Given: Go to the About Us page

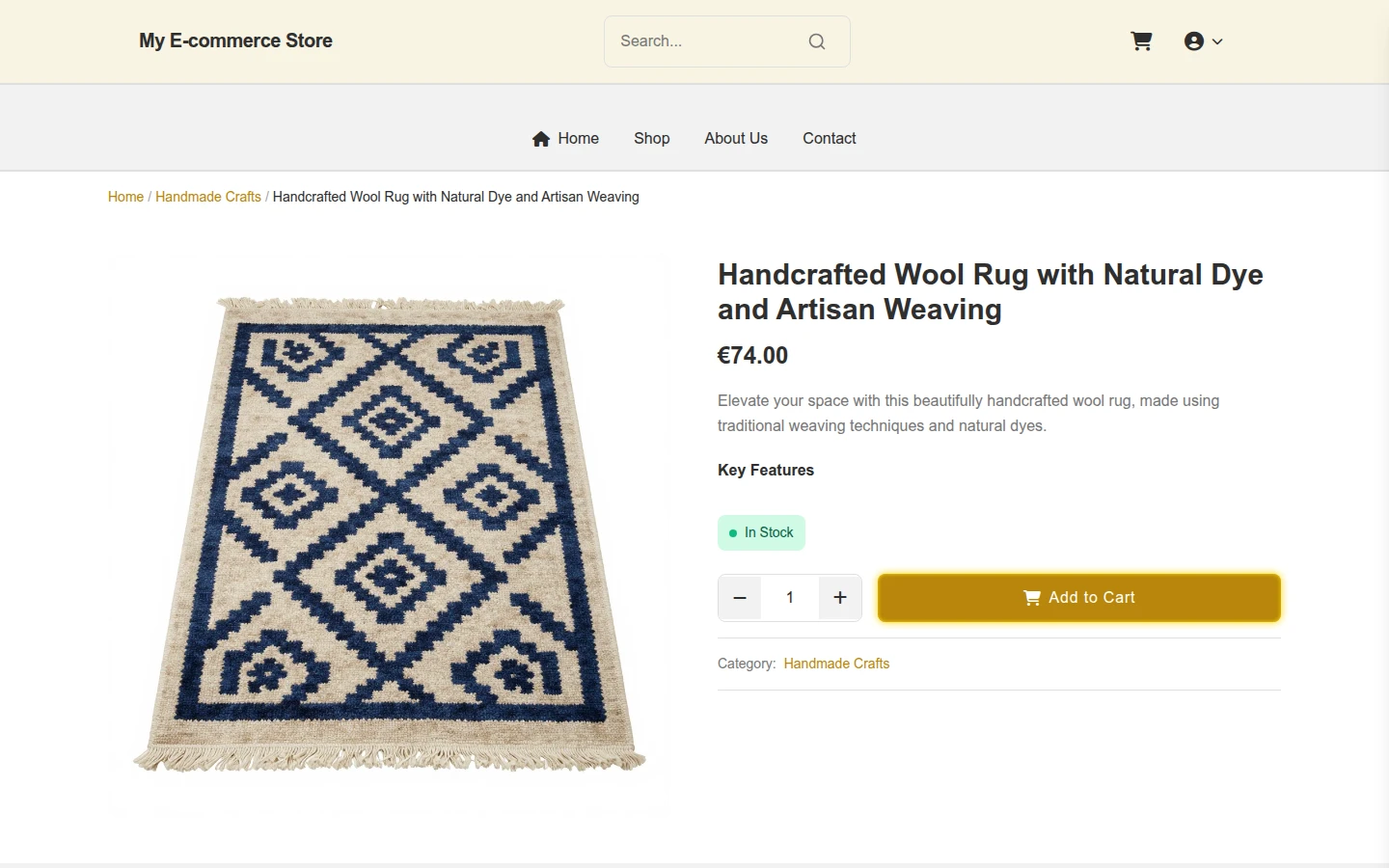Looking at the screenshot, I should (x=736, y=139).
